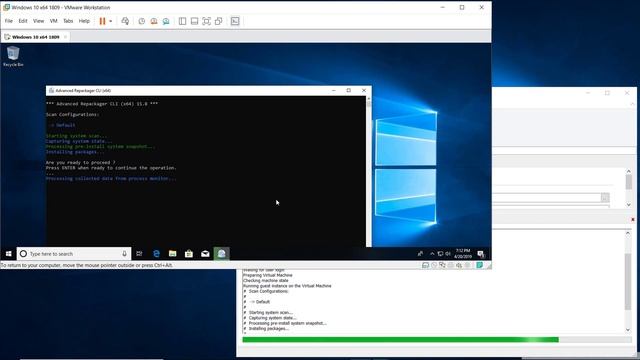Revert to snapshot using the orange snapshot icon
This screenshot has height=360, width=640.
154,21
